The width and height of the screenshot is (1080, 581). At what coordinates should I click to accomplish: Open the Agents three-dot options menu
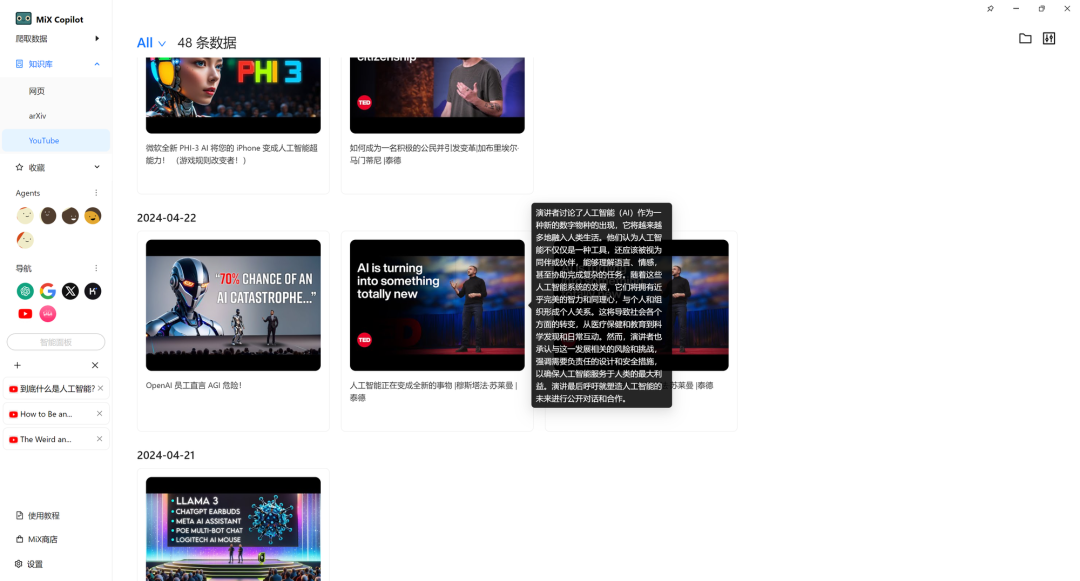tap(96, 193)
